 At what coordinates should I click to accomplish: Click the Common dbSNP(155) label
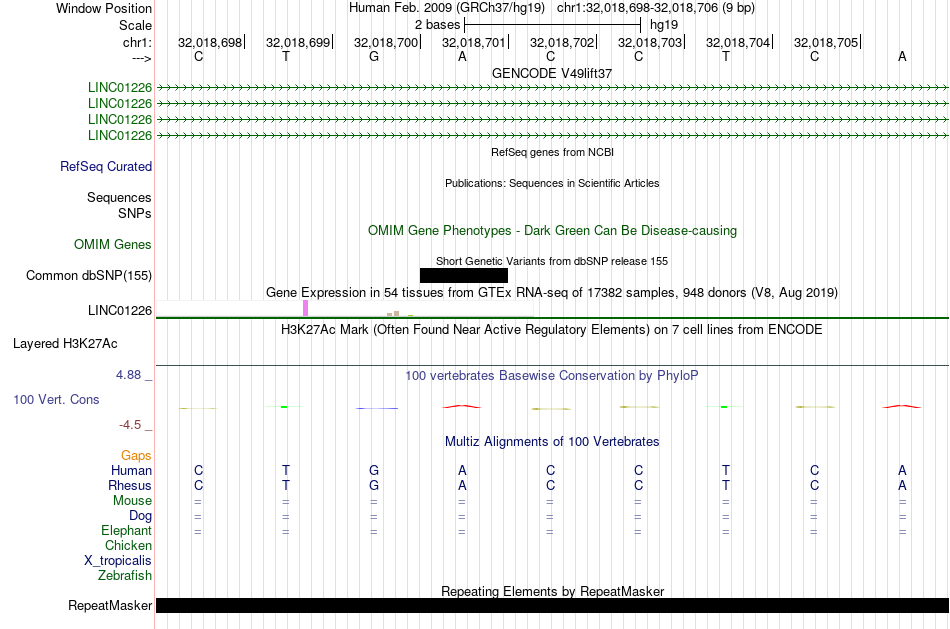click(x=88, y=276)
